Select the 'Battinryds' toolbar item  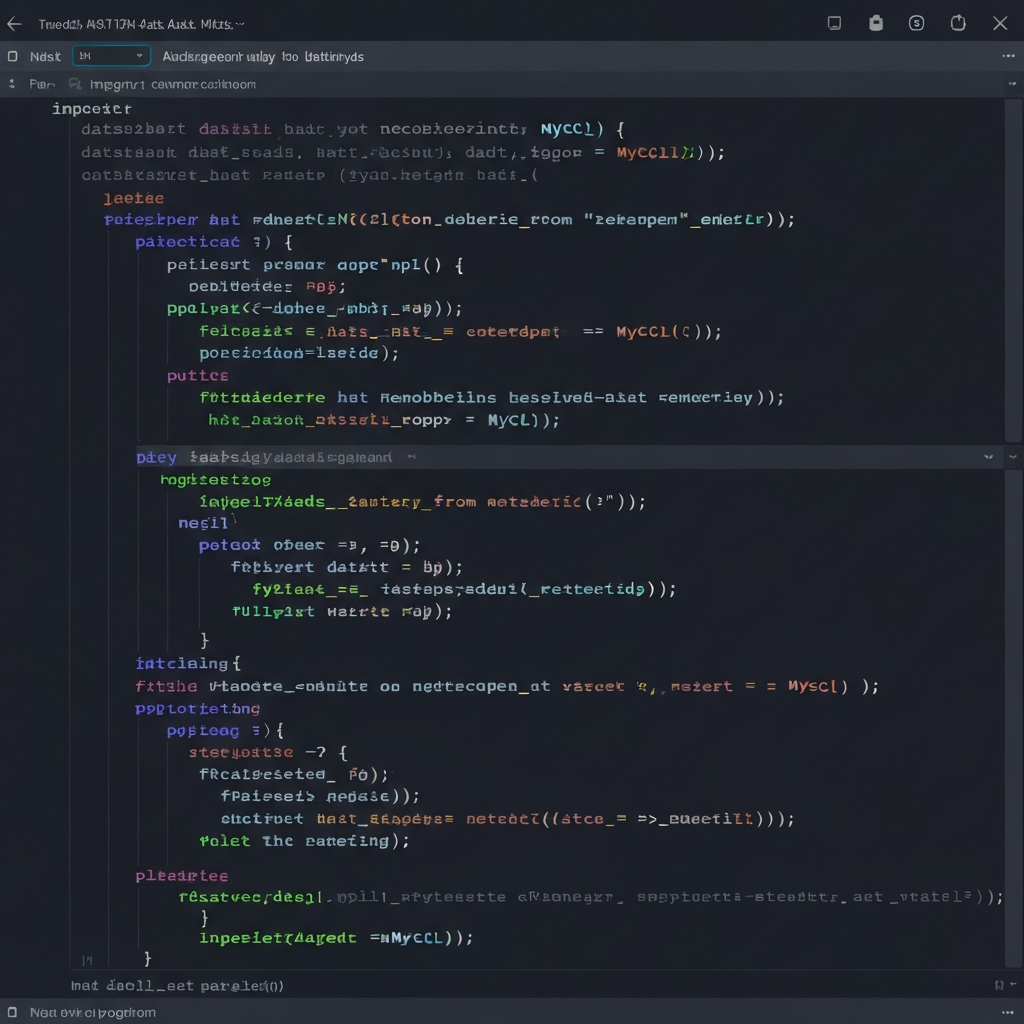pos(334,57)
